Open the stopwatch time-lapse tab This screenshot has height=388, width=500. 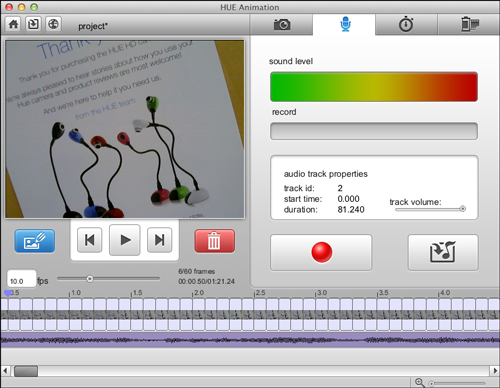tap(406, 25)
